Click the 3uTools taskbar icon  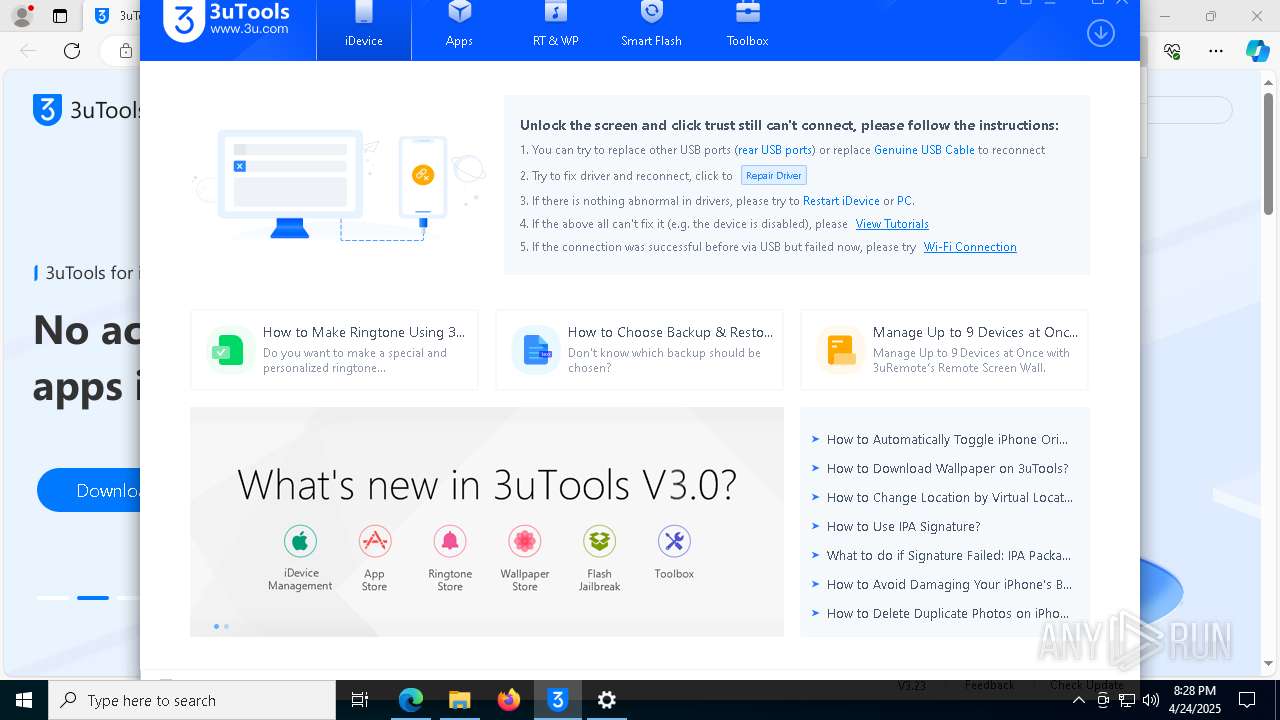(558, 700)
